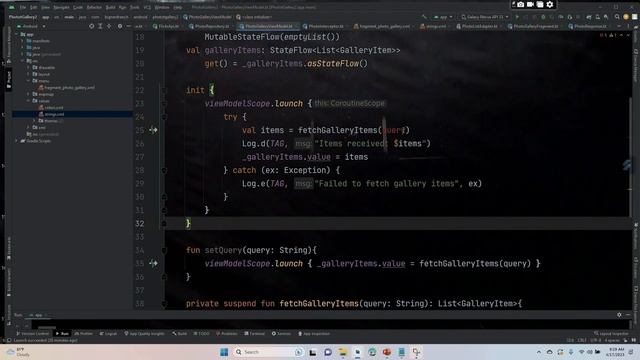
Task: Open the user account avatar icon
Action: [x=626, y=17]
